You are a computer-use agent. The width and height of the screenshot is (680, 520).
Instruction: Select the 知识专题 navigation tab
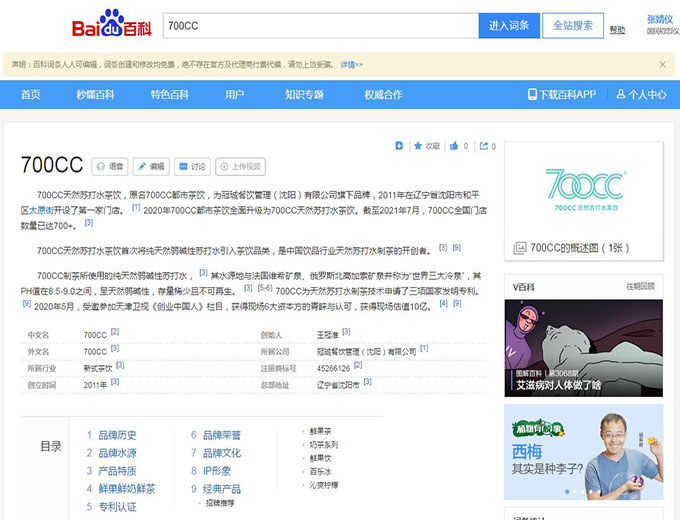[304, 94]
